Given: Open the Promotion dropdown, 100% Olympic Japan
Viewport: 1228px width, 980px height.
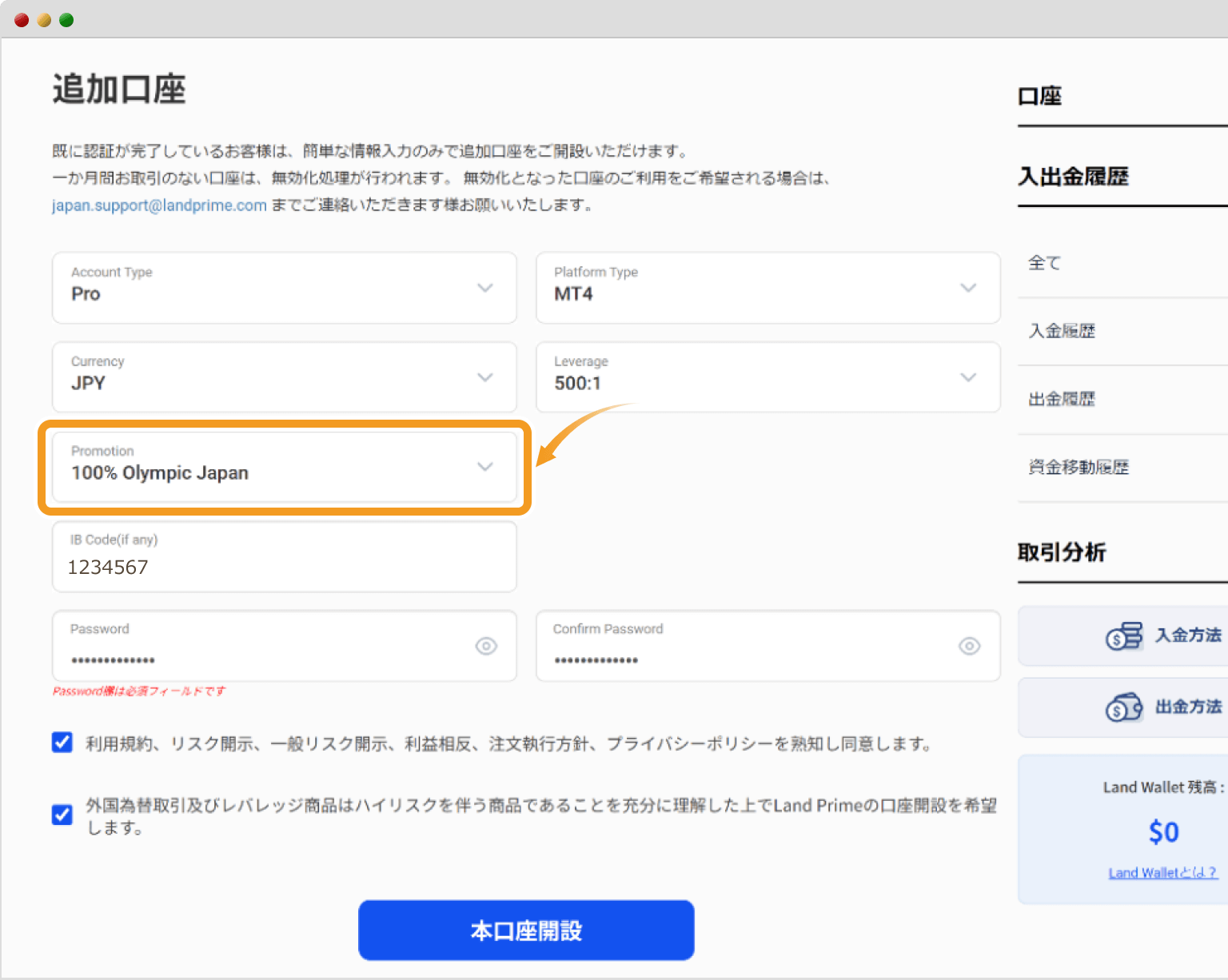Looking at the screenshot, I should pos(284,467).
